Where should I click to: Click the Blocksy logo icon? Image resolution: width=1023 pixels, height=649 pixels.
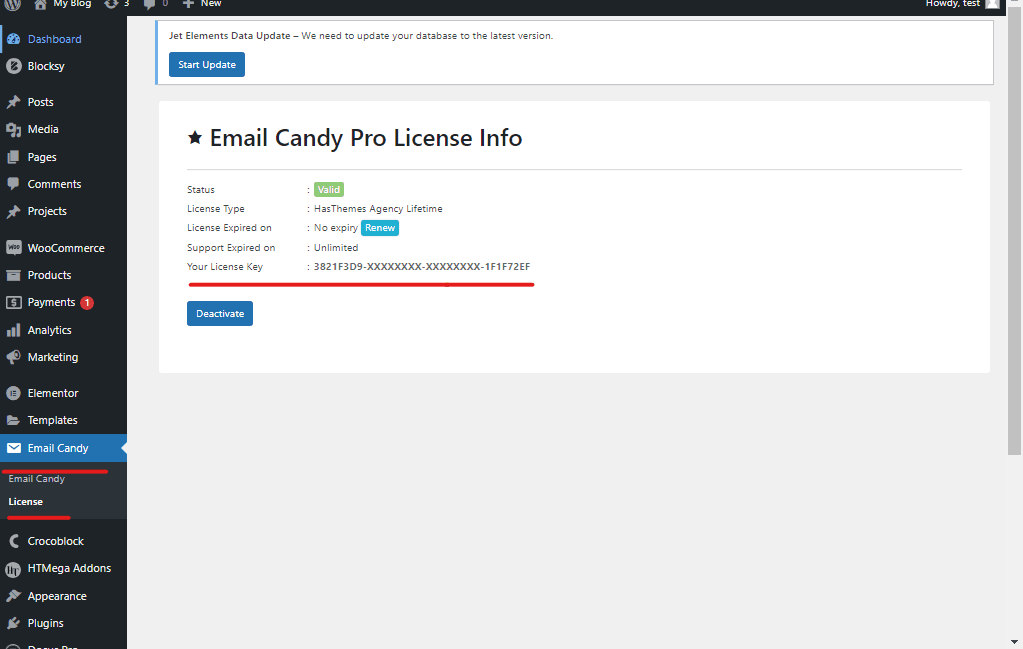tap(13, 66)
